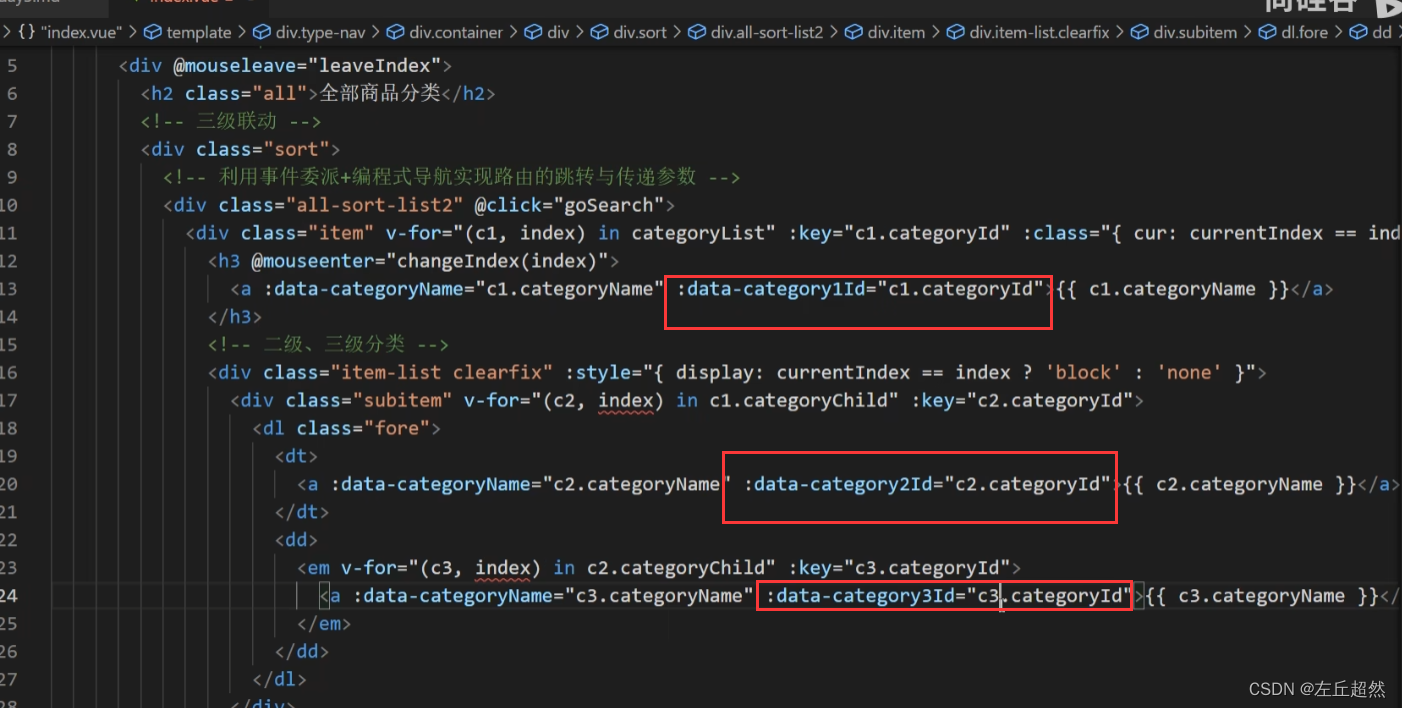Click the closing </em> tag on line 25
This screenshot has width=1402, height=708.
pyautogui.click(x=325, y=624)
